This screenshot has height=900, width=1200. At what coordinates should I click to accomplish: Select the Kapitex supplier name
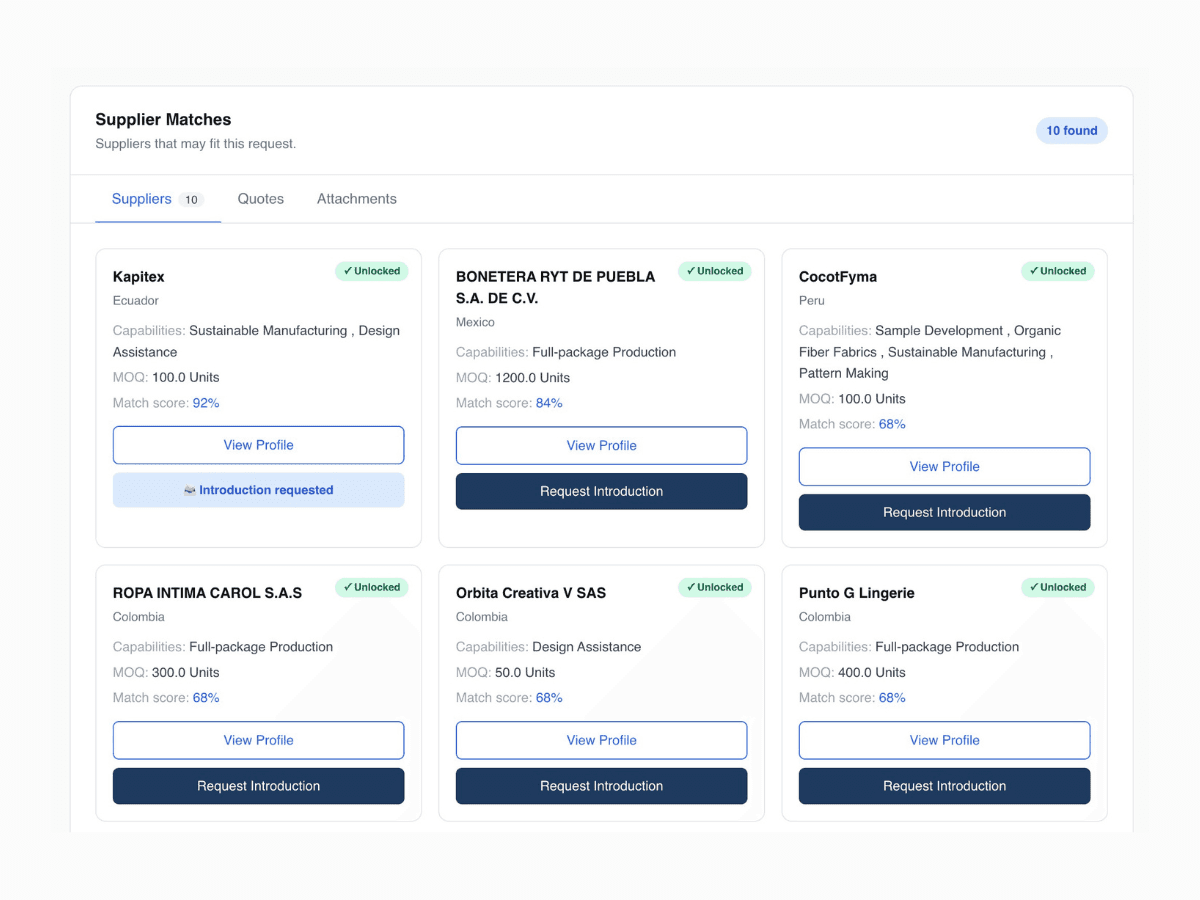pyautogui.click(x=139, y=277)
